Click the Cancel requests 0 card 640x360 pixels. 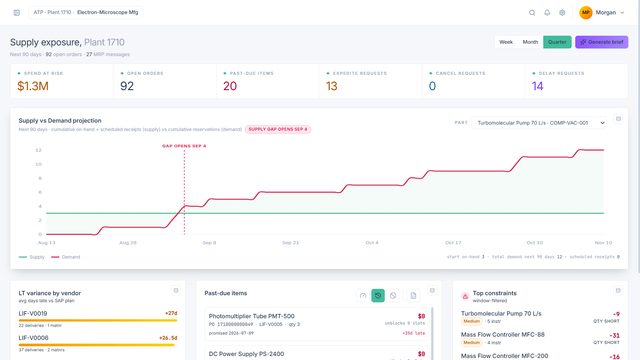pyautogui.click(x=473, y=81)
